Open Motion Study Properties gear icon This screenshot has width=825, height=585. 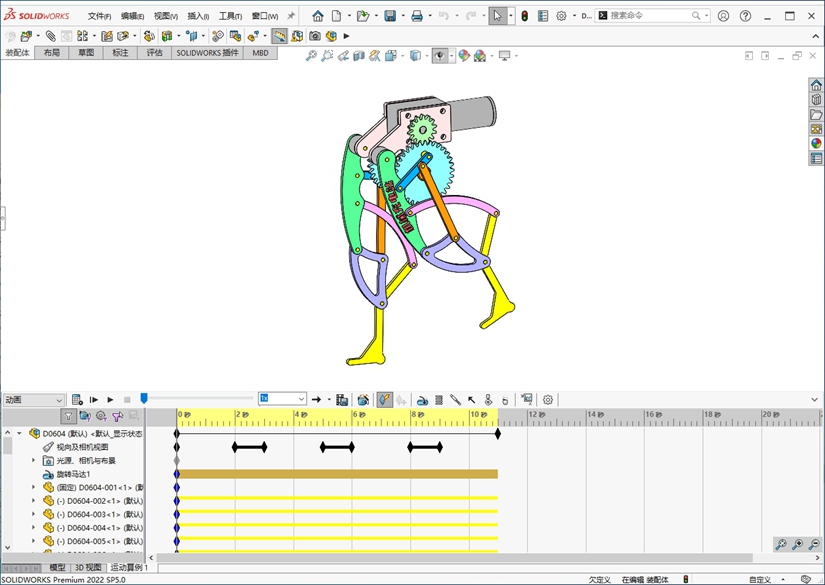(x=548, y=400)
